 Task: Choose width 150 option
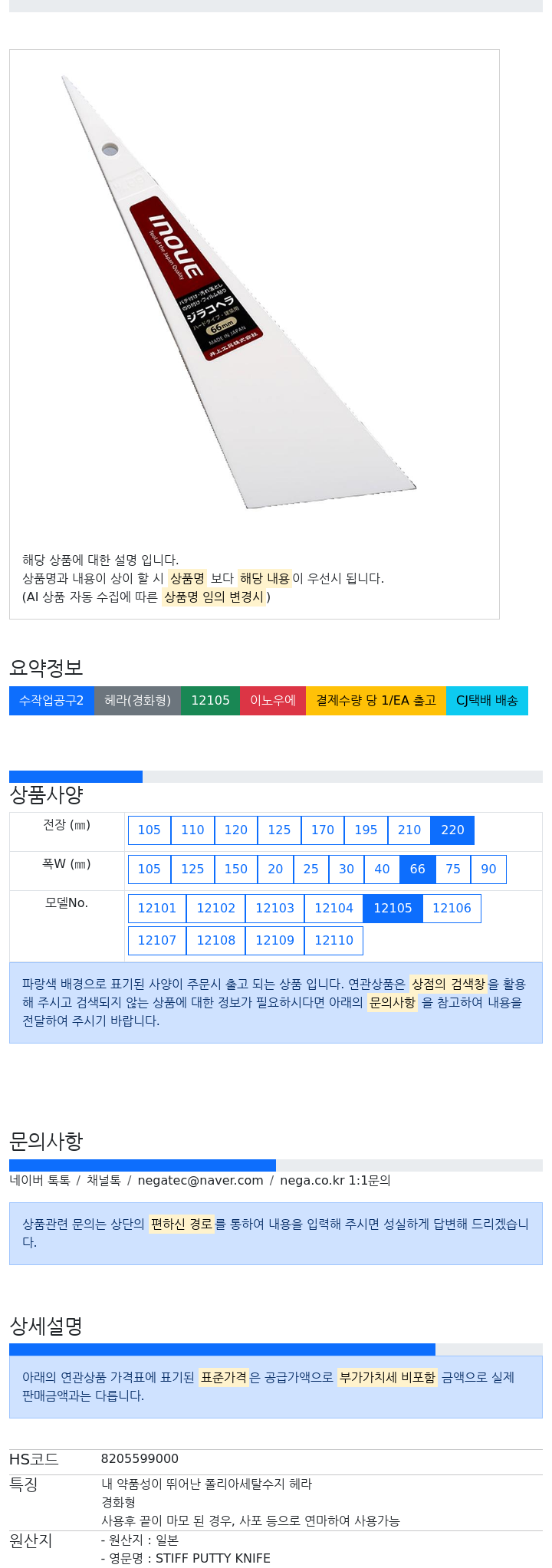(x=236, y=869)
